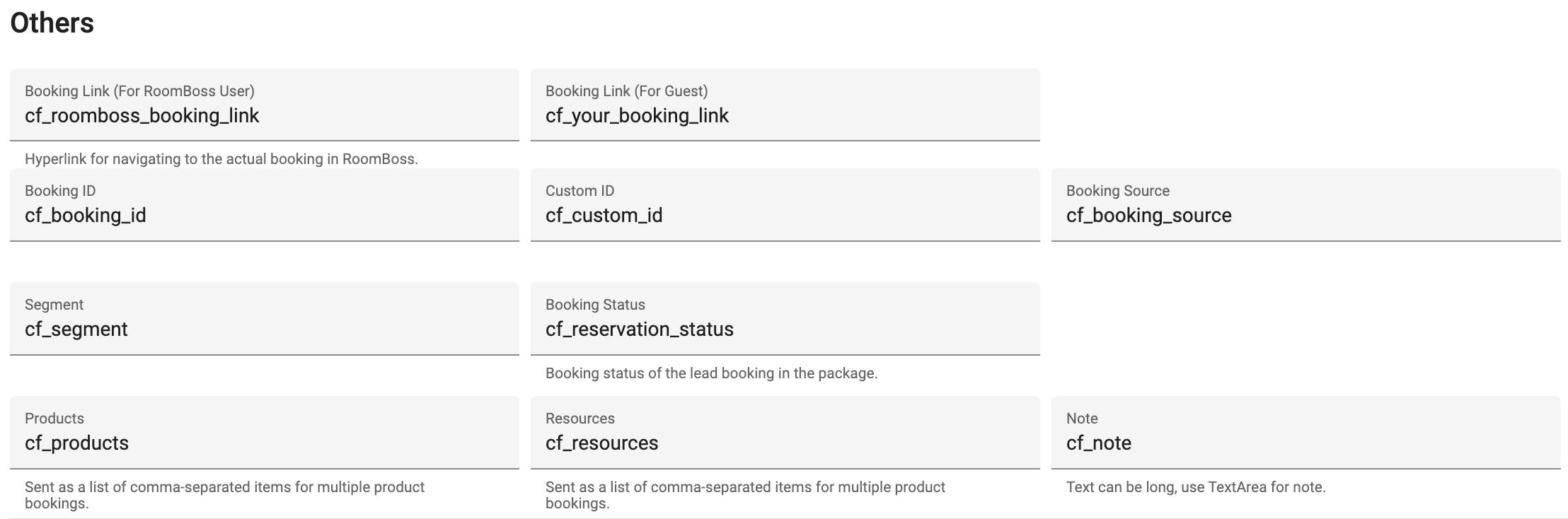Click into the Custom ID field
This screenshot has height=519, width=1568.
(x=785, y=205)
